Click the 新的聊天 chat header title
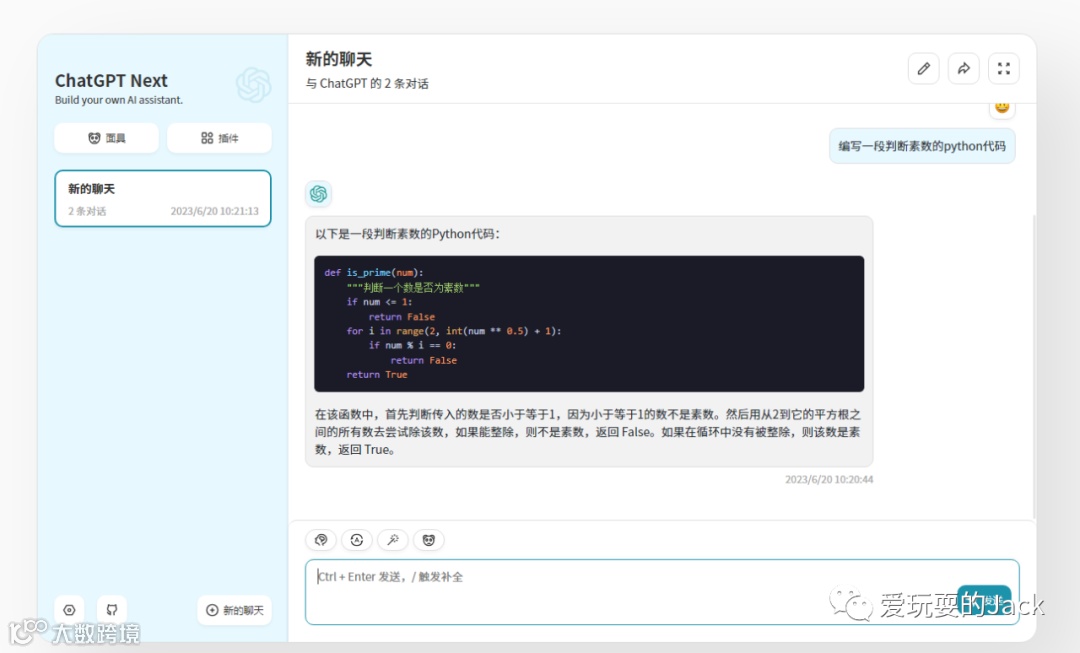 [339, 59]
